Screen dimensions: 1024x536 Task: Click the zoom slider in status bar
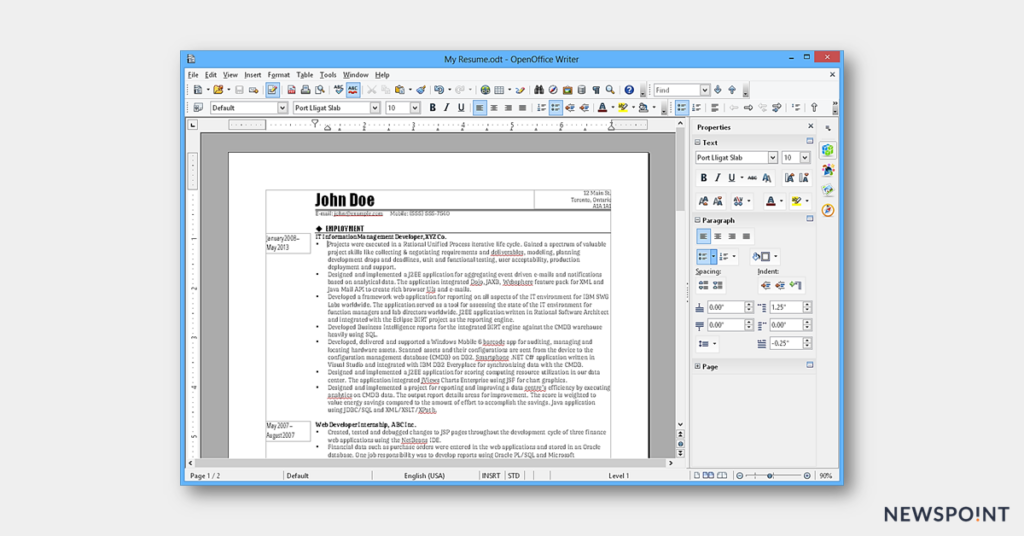(773, 475)
